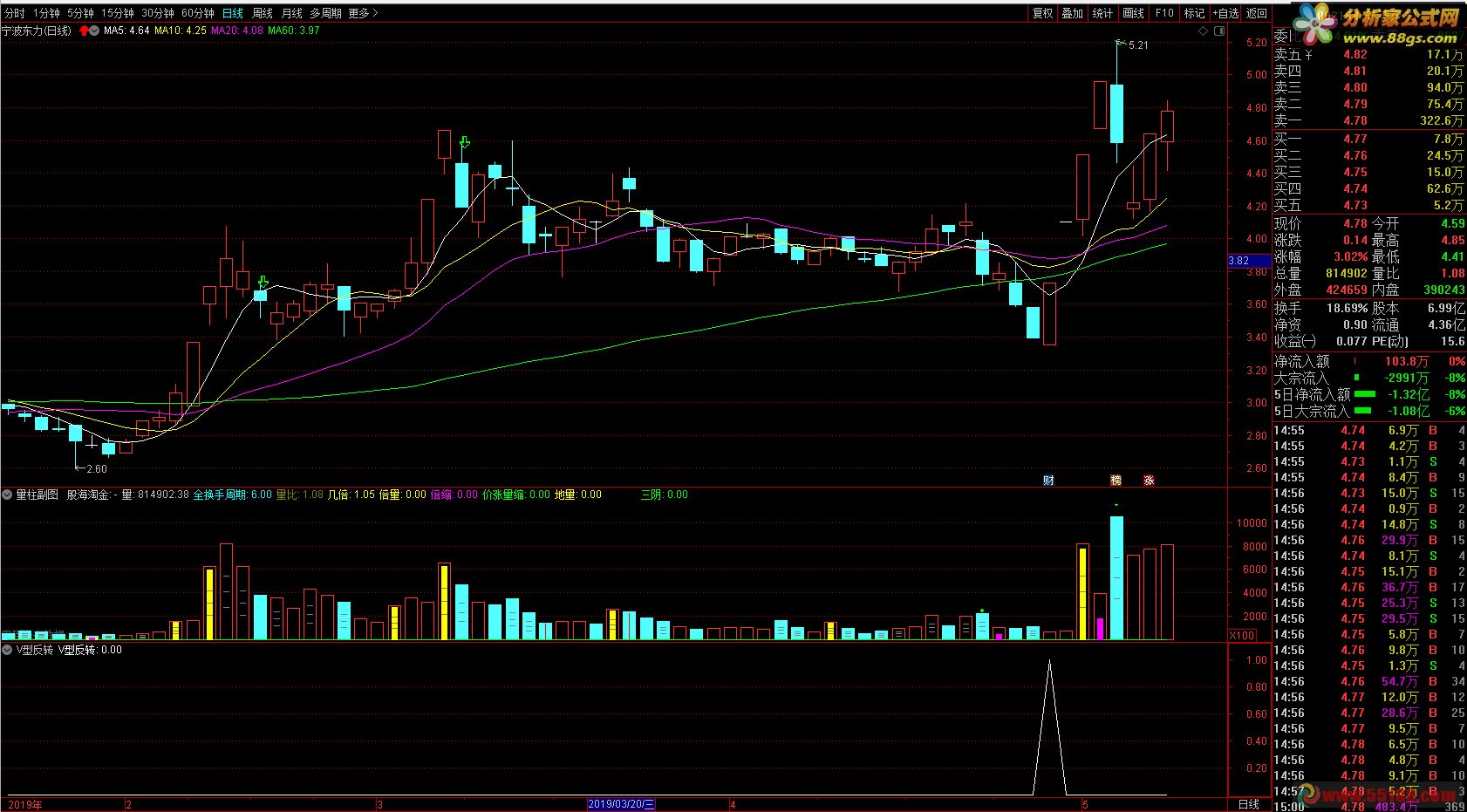Click the green down-arrow signal near 4.60 candle
The height and width of the screenshot is (812, 1467).
tap(465, 141)
